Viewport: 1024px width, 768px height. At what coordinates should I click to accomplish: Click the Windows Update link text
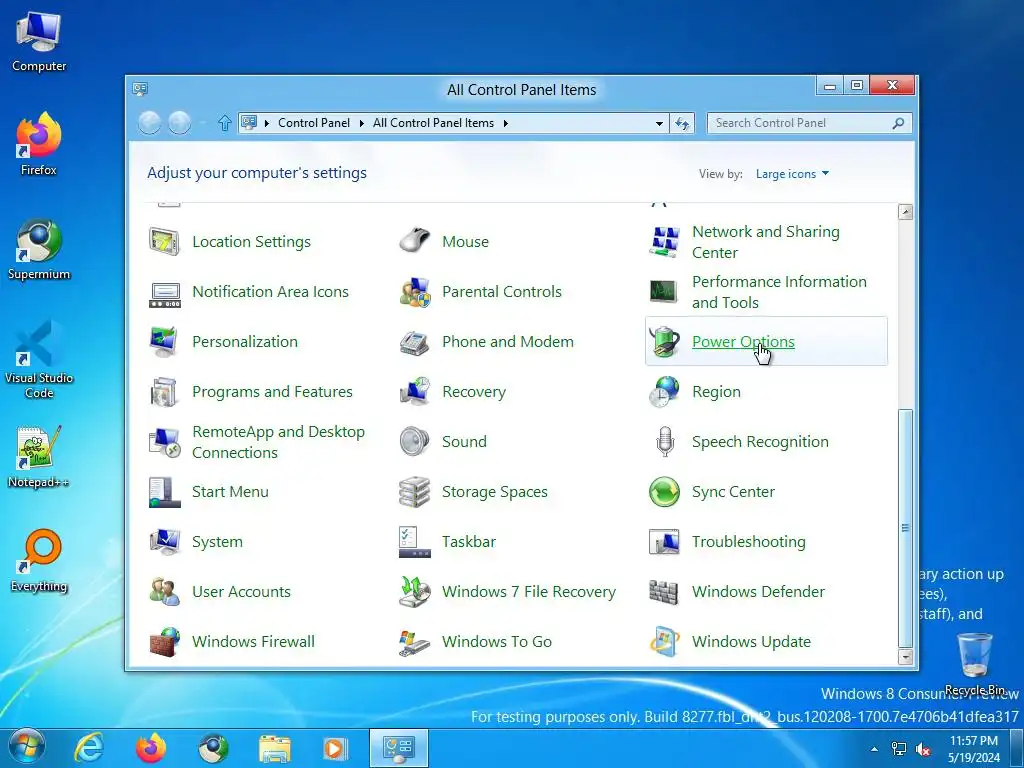(751, 642)
